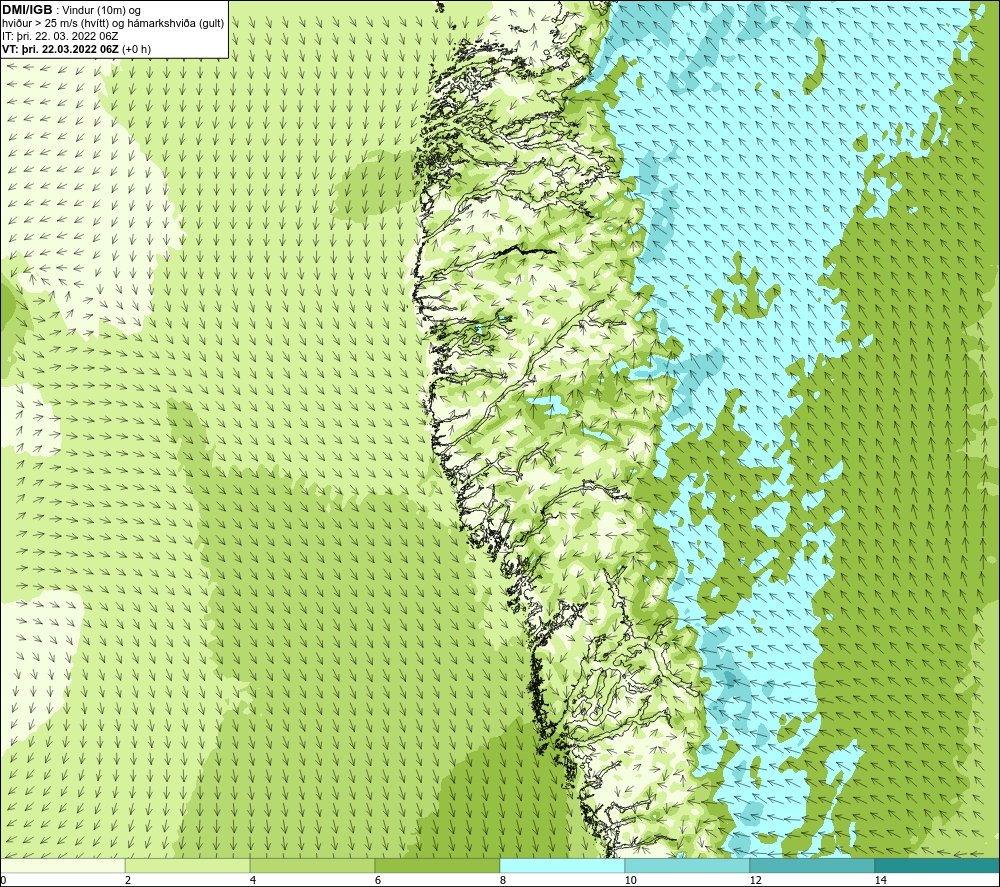Click the "DMI/IGB" title text
Screen dimensions: 1000x887
[x=27, y=10]
